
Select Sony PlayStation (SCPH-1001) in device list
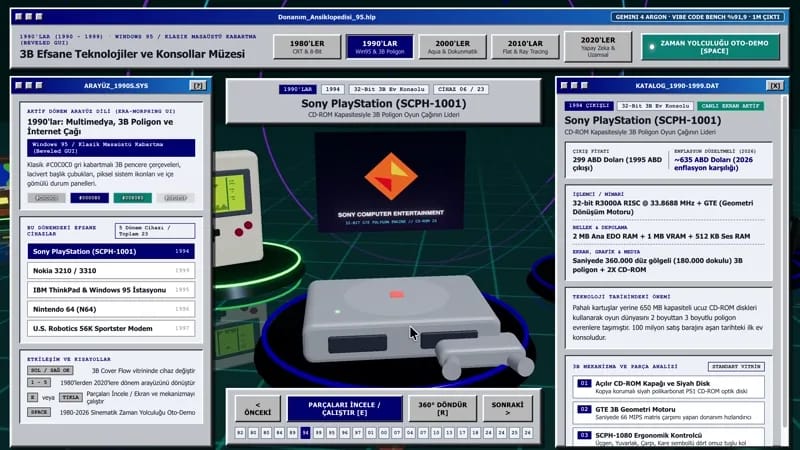click(111, 251)
